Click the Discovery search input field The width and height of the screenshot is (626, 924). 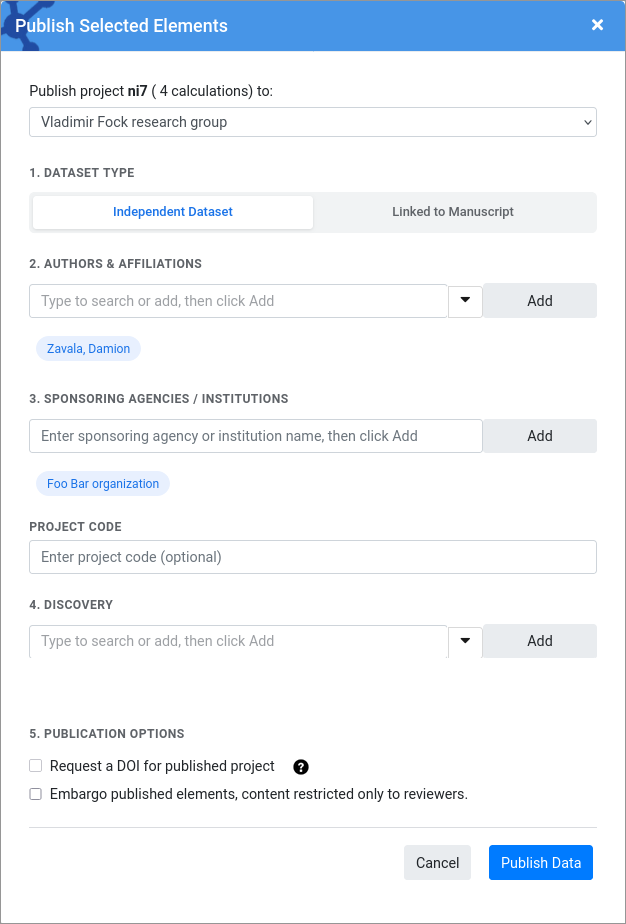[238, 641]
